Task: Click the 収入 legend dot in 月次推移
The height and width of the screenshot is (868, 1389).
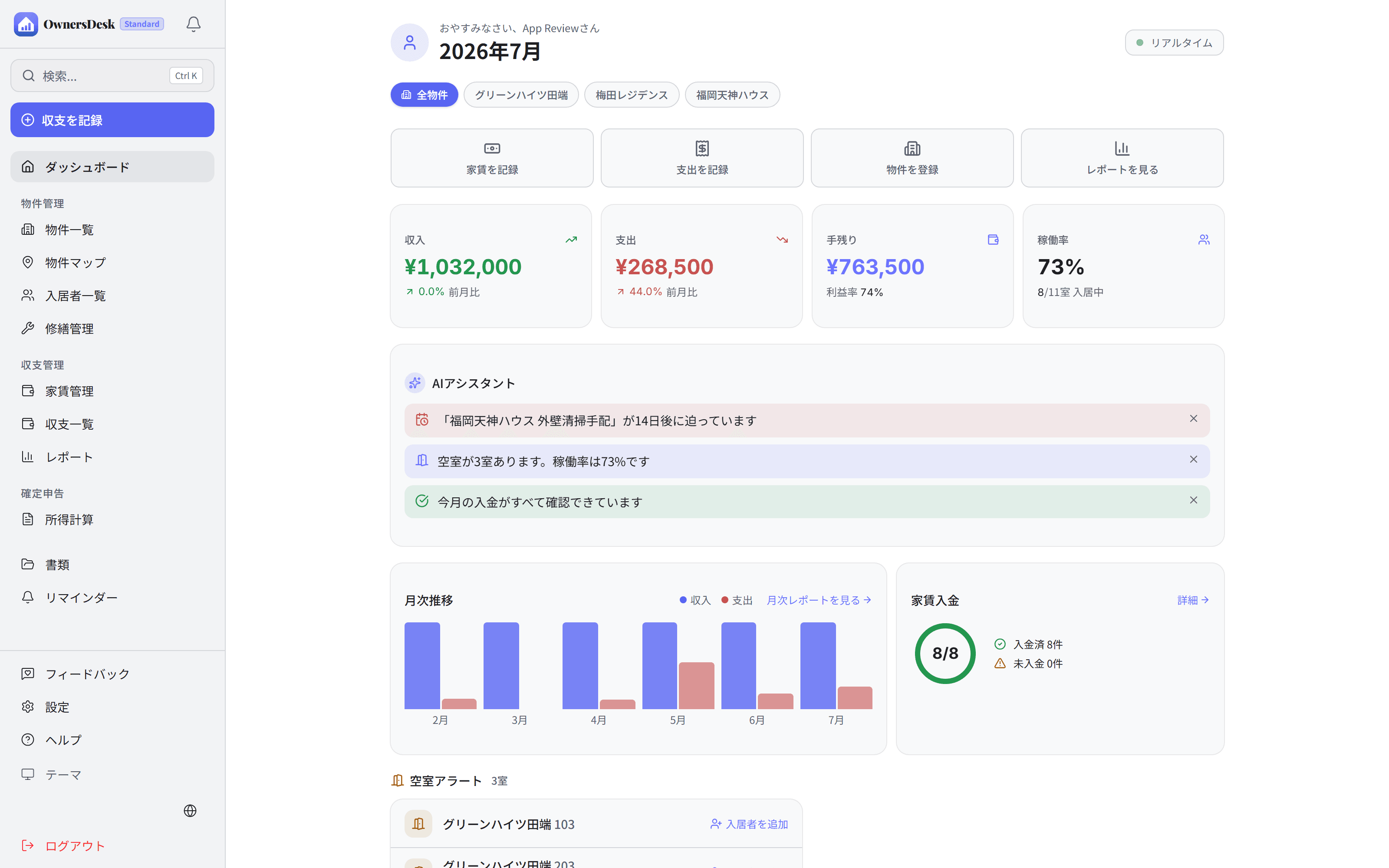Action: 683,600
